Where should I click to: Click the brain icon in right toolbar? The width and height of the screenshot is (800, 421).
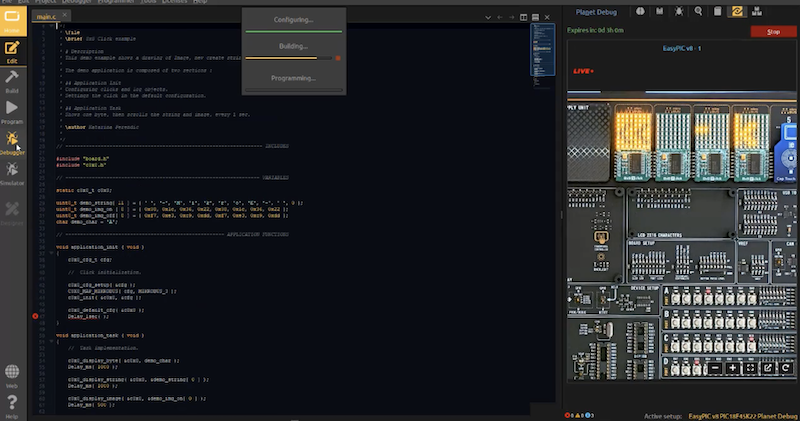[640, 11]
